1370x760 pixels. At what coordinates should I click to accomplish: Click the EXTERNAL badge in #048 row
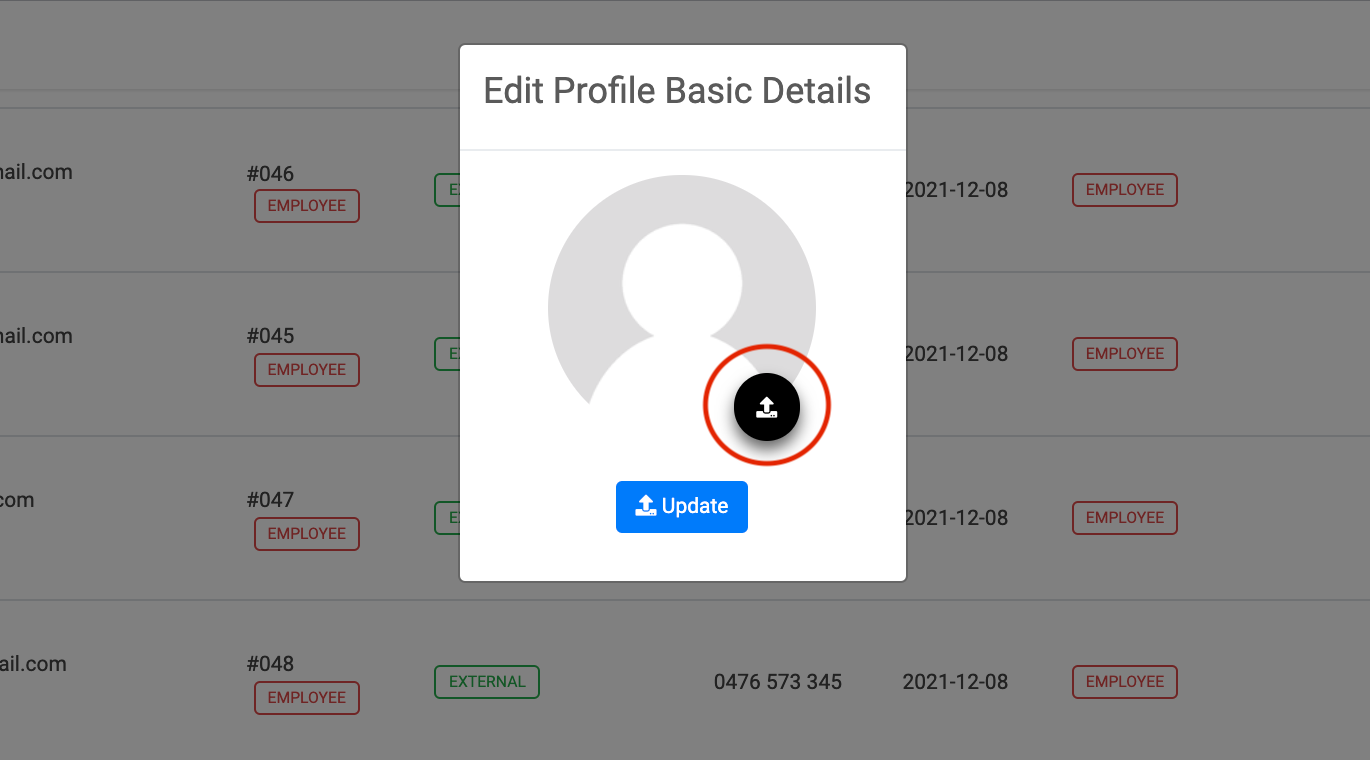pyautogui.click(x=487, y=682)
